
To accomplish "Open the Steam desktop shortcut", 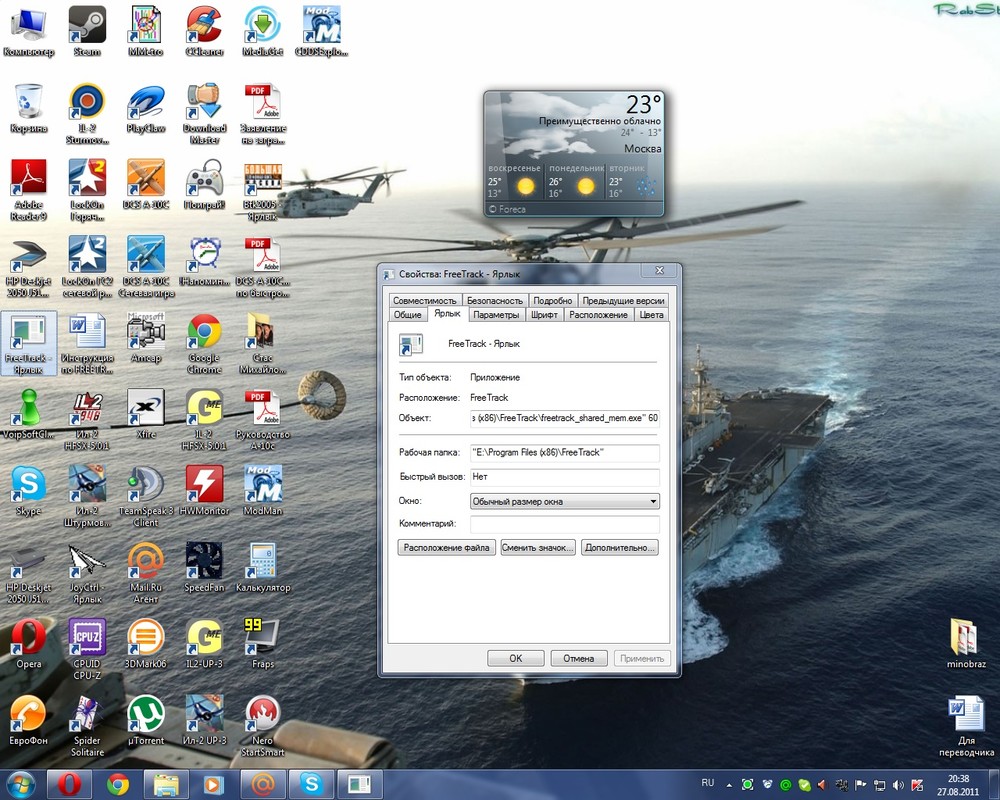I will coord(87,25).
